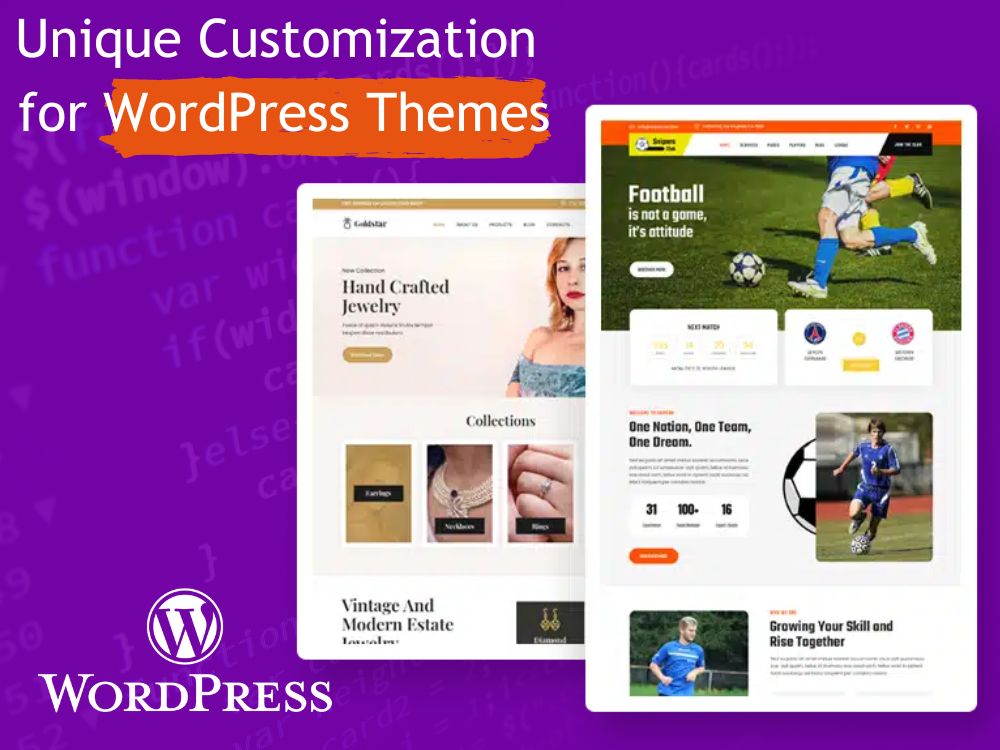Click white Discover More button on football hero

pos(651,270)
